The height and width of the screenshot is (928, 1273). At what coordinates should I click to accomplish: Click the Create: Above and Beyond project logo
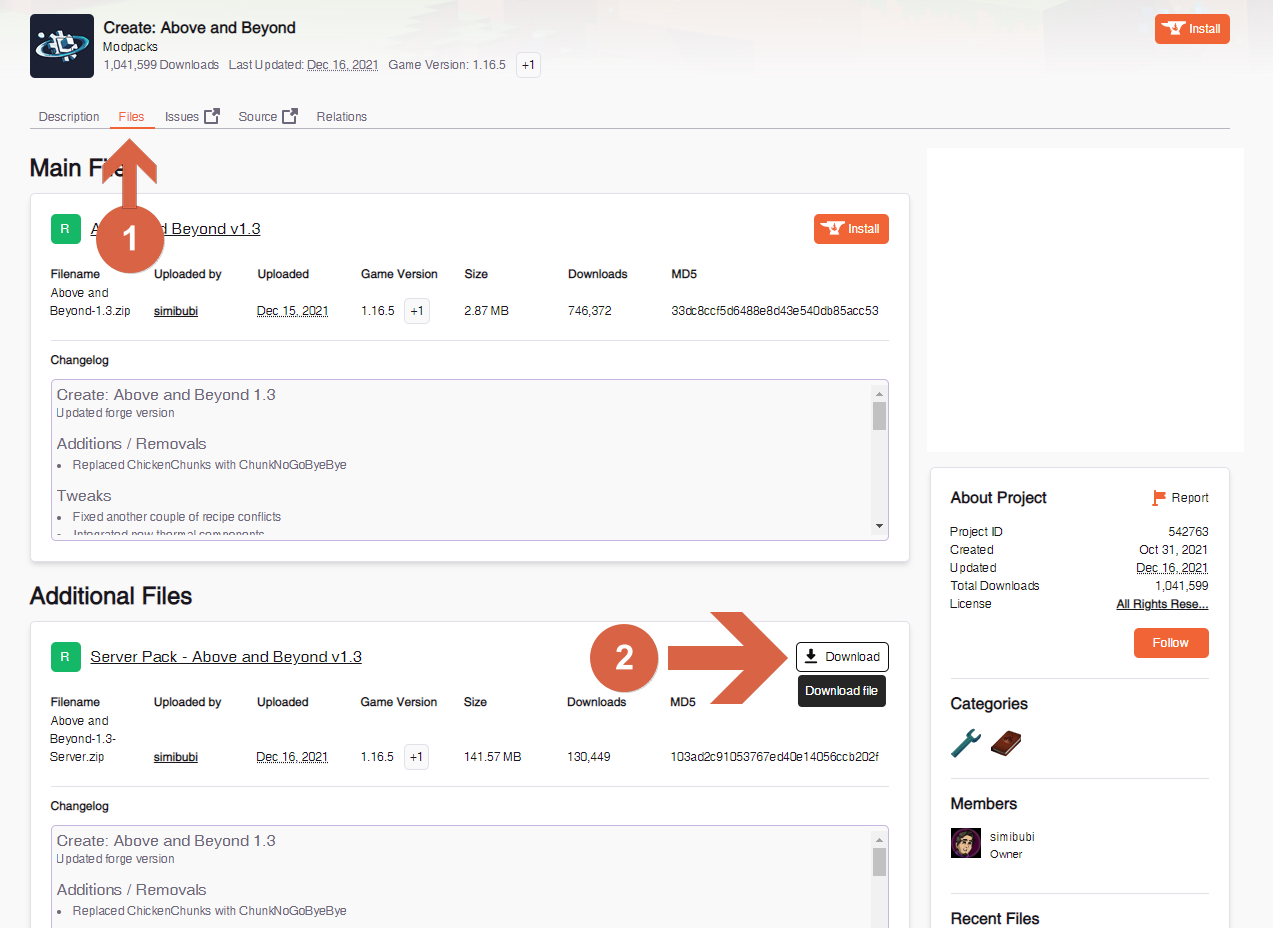pos(62,46)
